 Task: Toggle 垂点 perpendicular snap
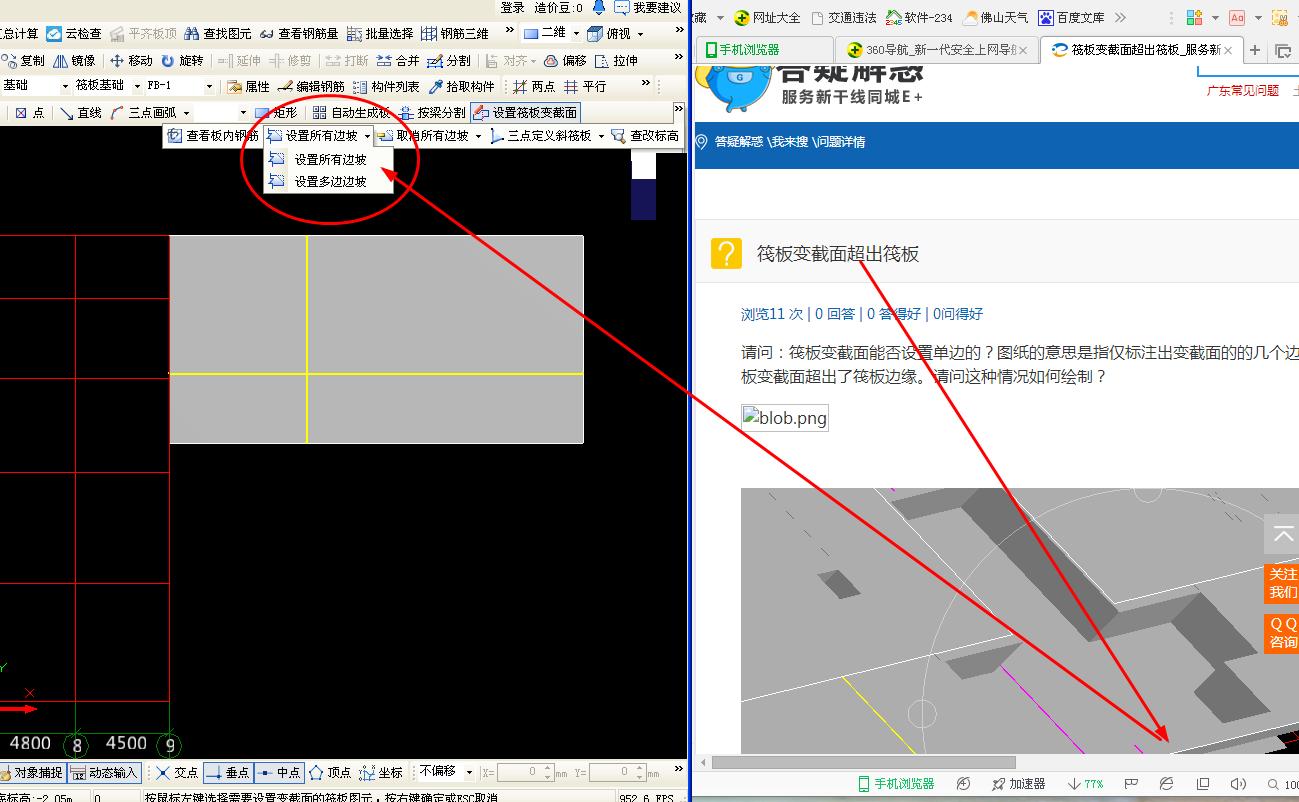pos(227,773)
